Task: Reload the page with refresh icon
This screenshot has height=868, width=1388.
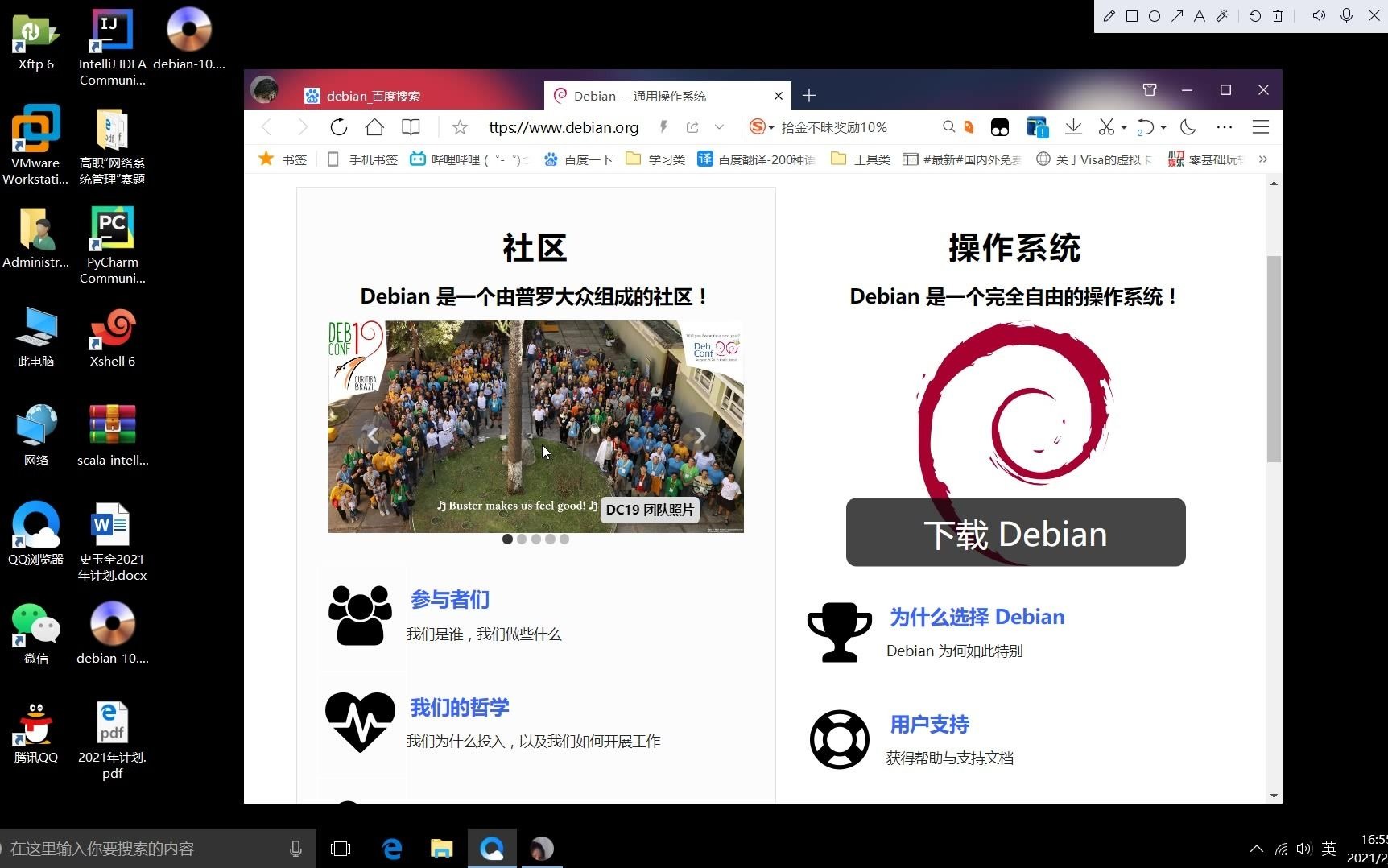Action: pos(338,127)
